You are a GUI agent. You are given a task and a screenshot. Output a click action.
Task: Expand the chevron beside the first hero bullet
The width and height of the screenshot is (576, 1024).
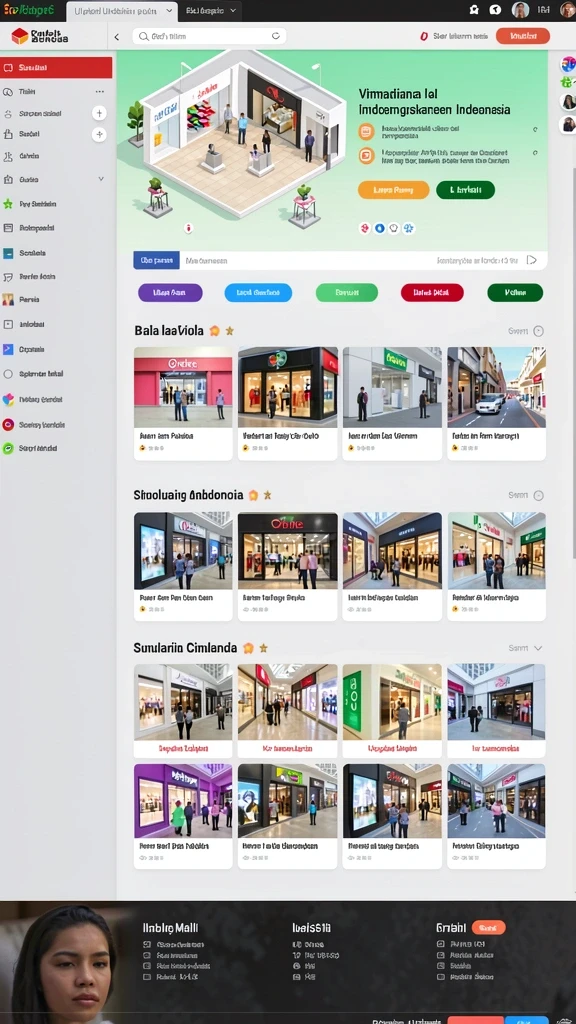point(535,129)
